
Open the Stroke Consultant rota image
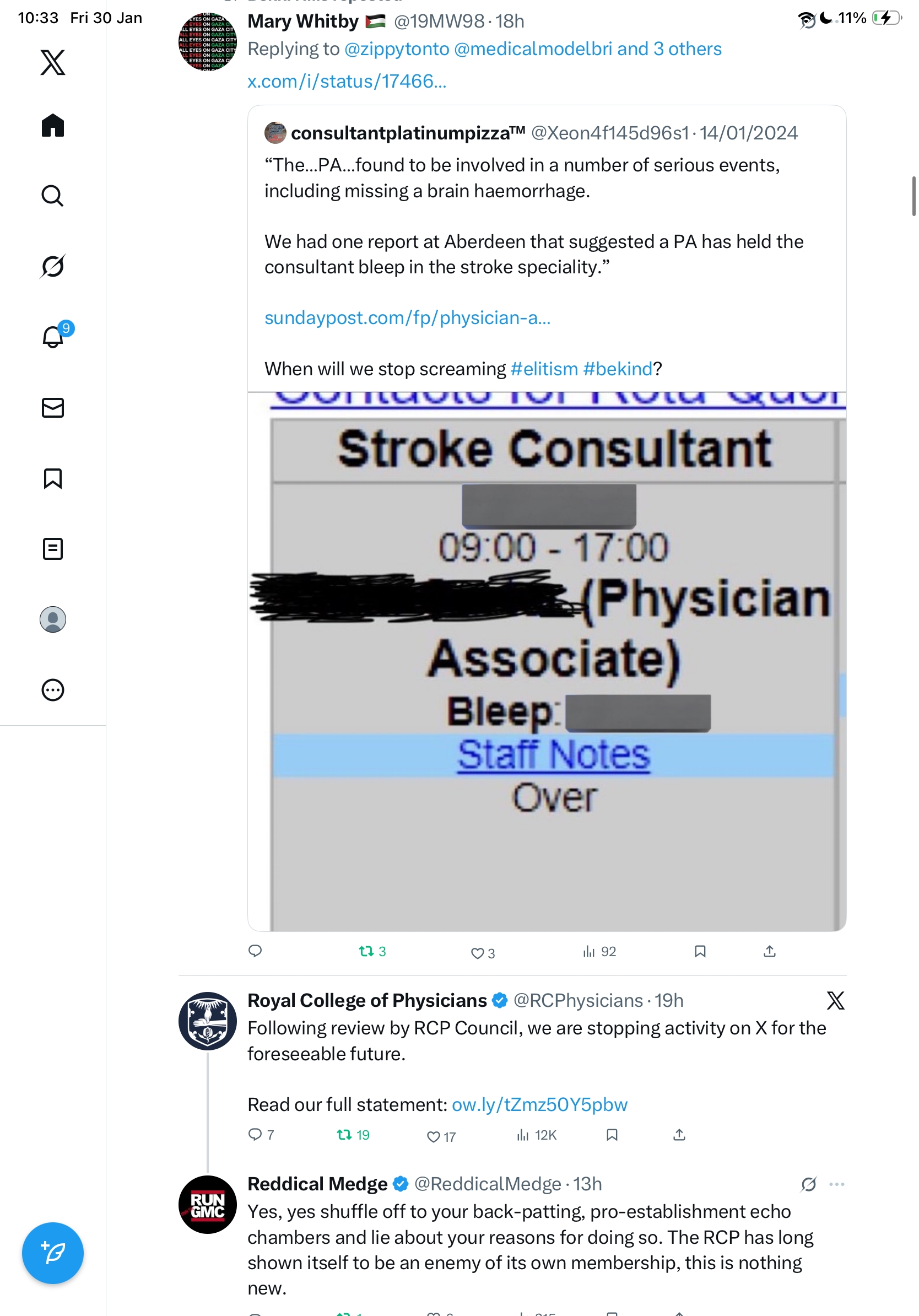[547, 659]
